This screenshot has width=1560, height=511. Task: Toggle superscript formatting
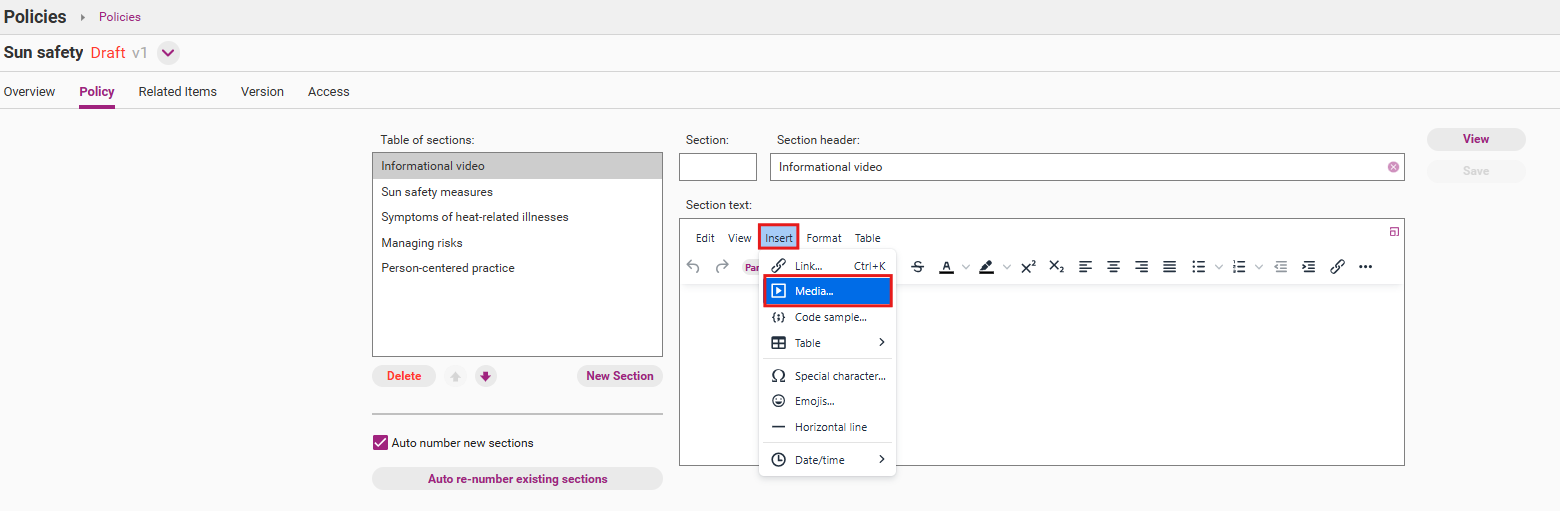[x=1028, y=267]
